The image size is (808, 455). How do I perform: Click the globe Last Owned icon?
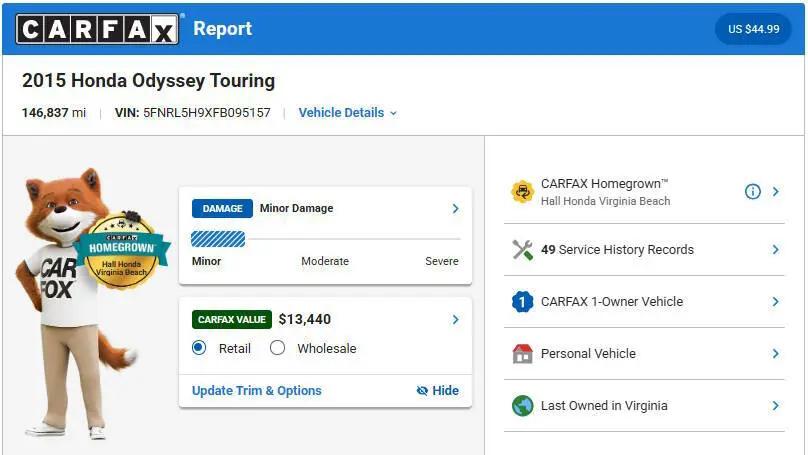523,406
